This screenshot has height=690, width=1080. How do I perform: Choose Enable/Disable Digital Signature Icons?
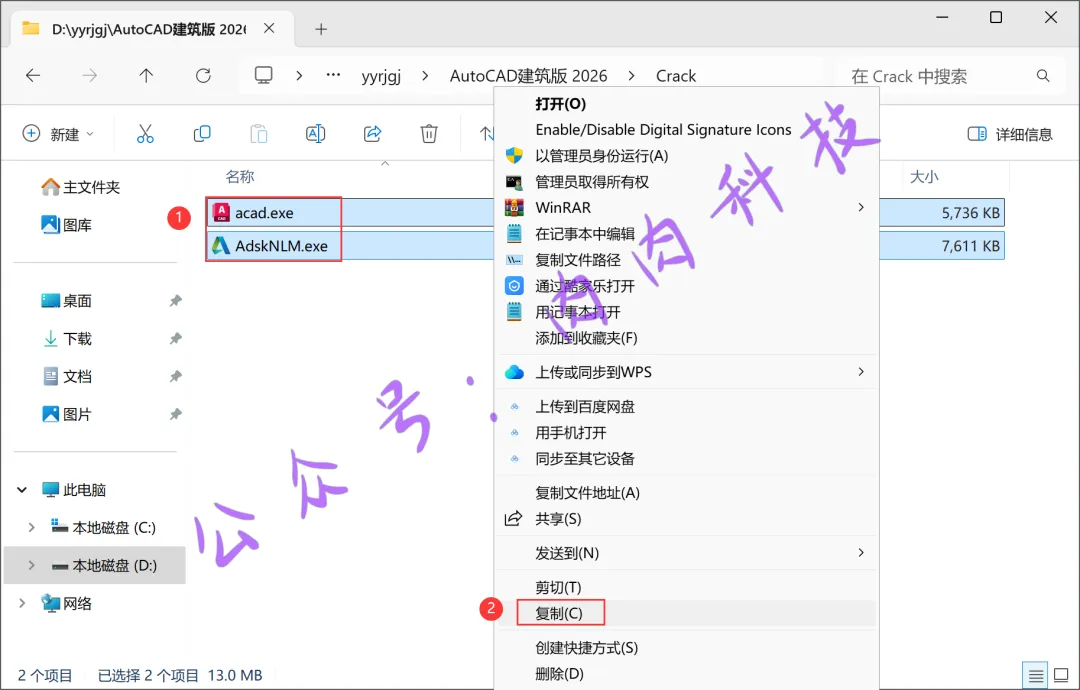686,129
